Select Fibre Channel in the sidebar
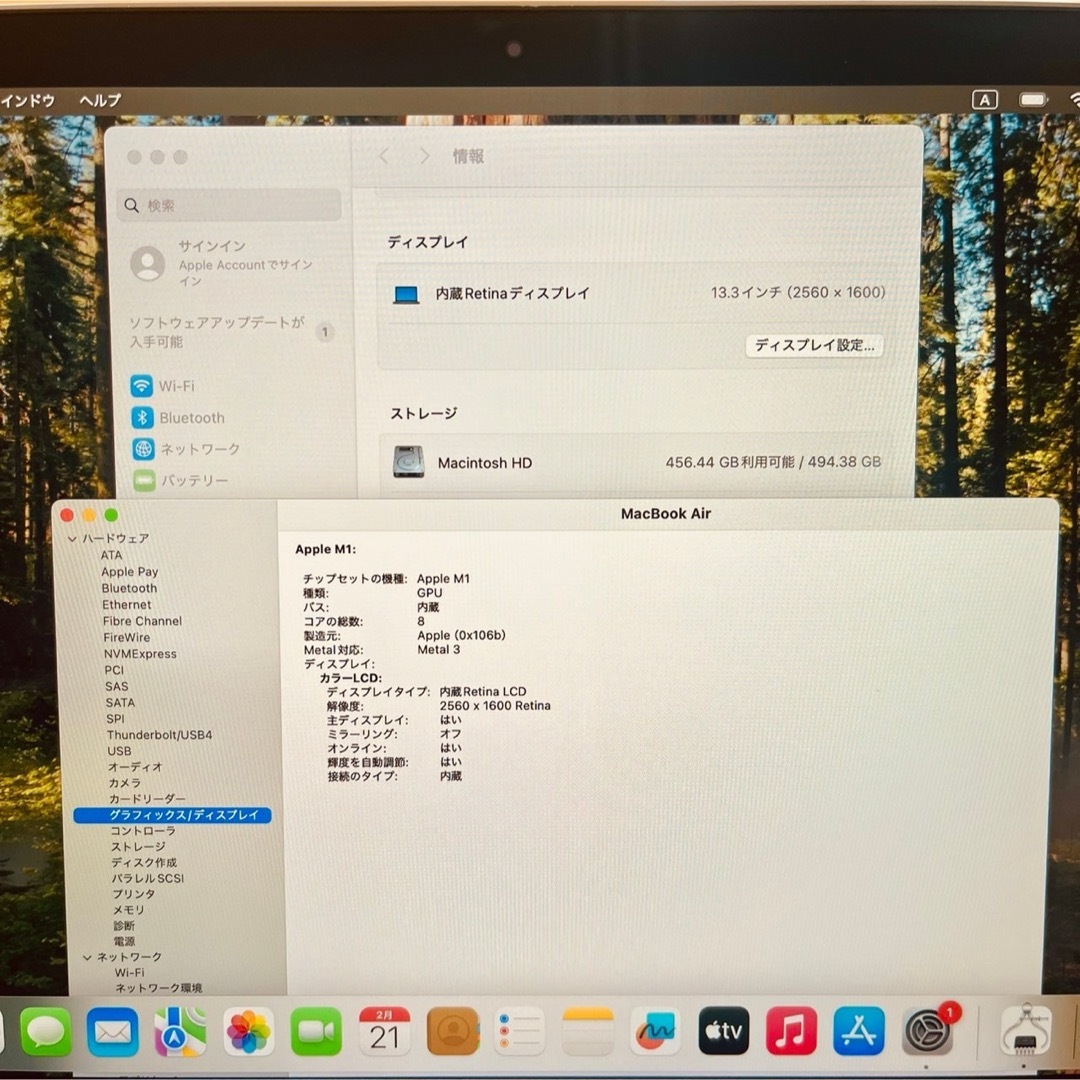This screenshot has width=1080, height=1080. click(x=143, y=621)
